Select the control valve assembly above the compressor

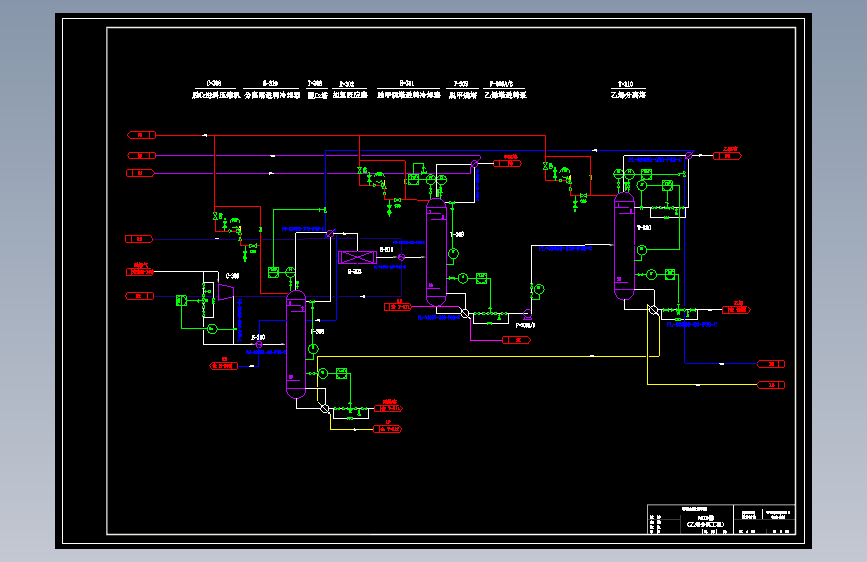(236, 235)
